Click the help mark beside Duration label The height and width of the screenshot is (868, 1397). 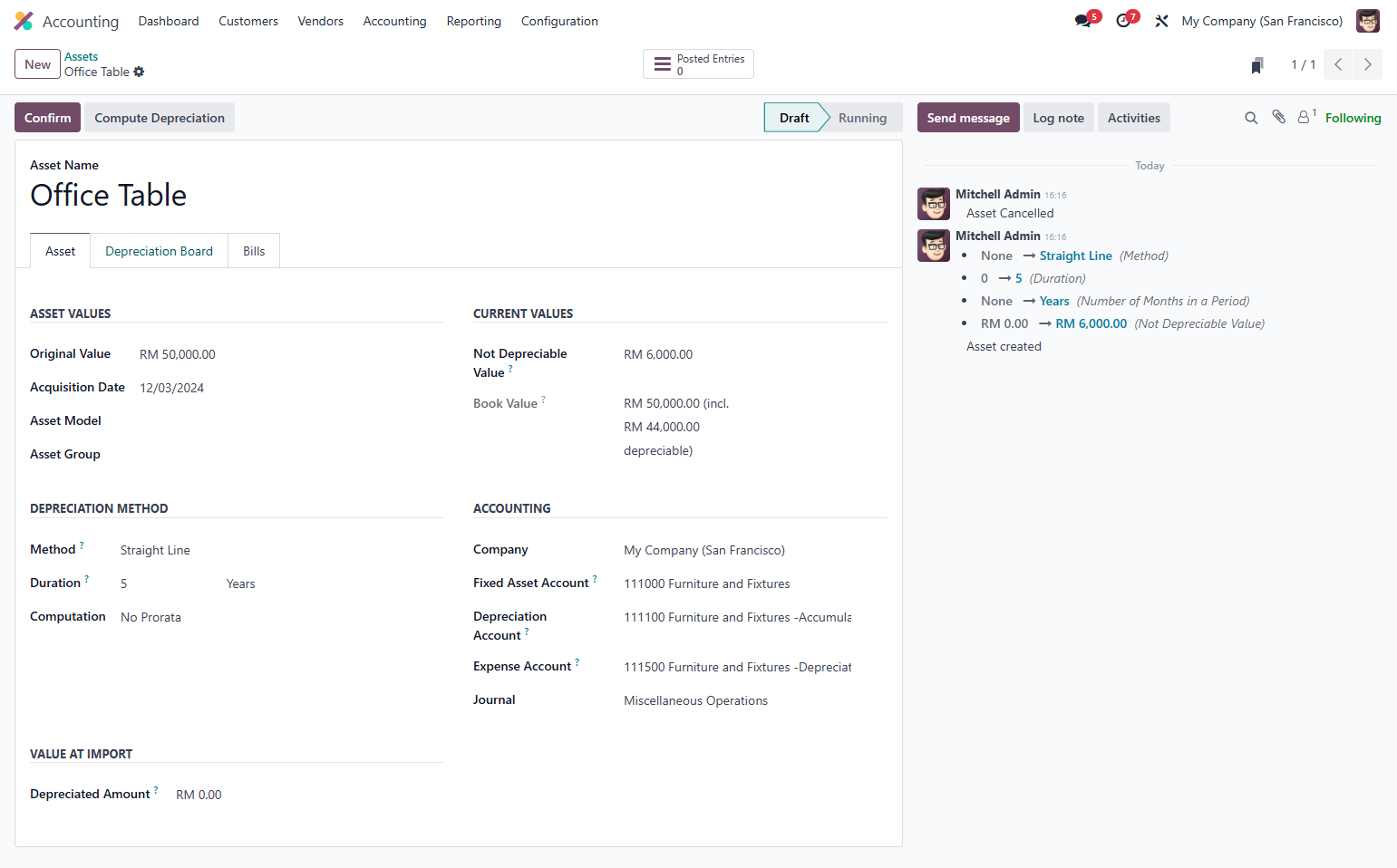(87, 579)
